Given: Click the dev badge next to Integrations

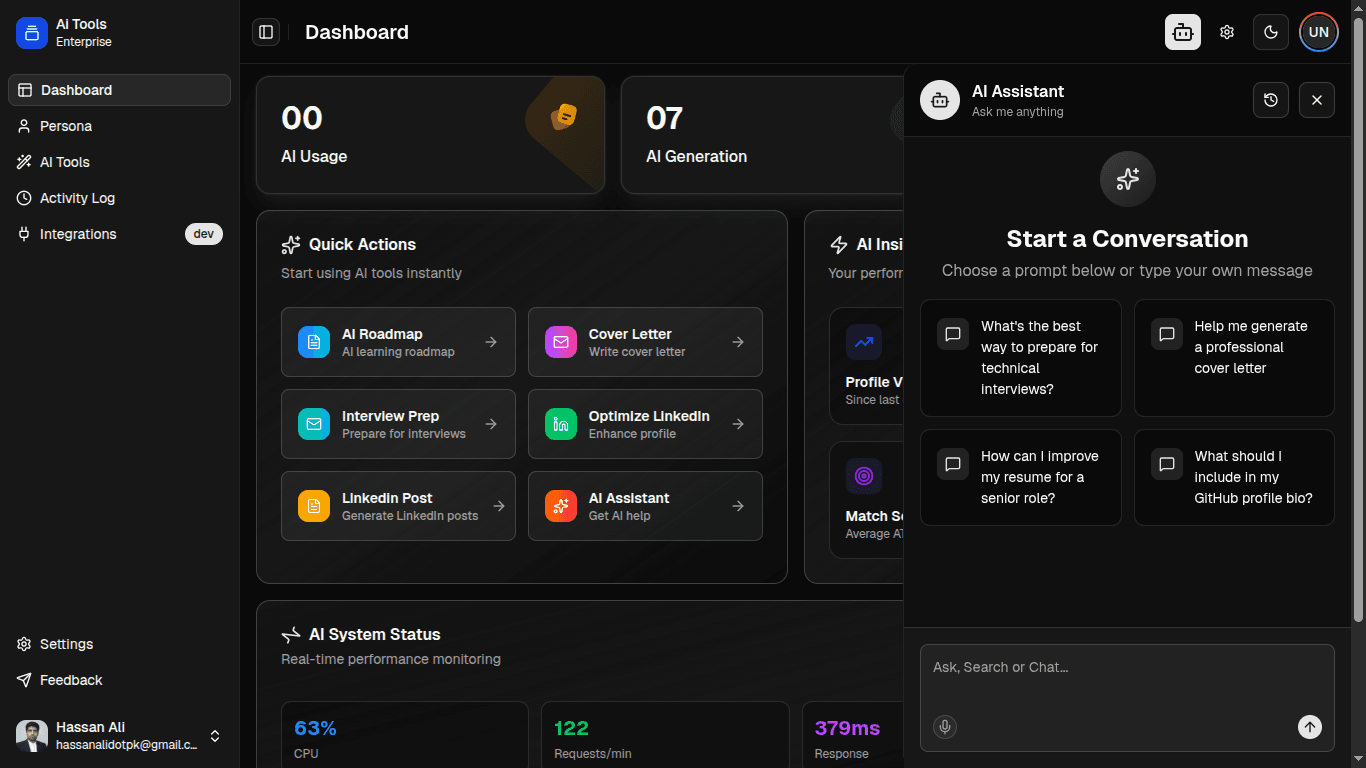Looking at the screenshot, I should 204,234.
